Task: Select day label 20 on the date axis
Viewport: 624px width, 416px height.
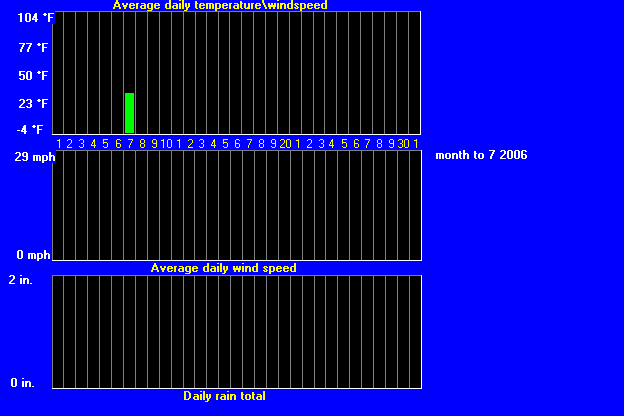Action: coord(285,144)
